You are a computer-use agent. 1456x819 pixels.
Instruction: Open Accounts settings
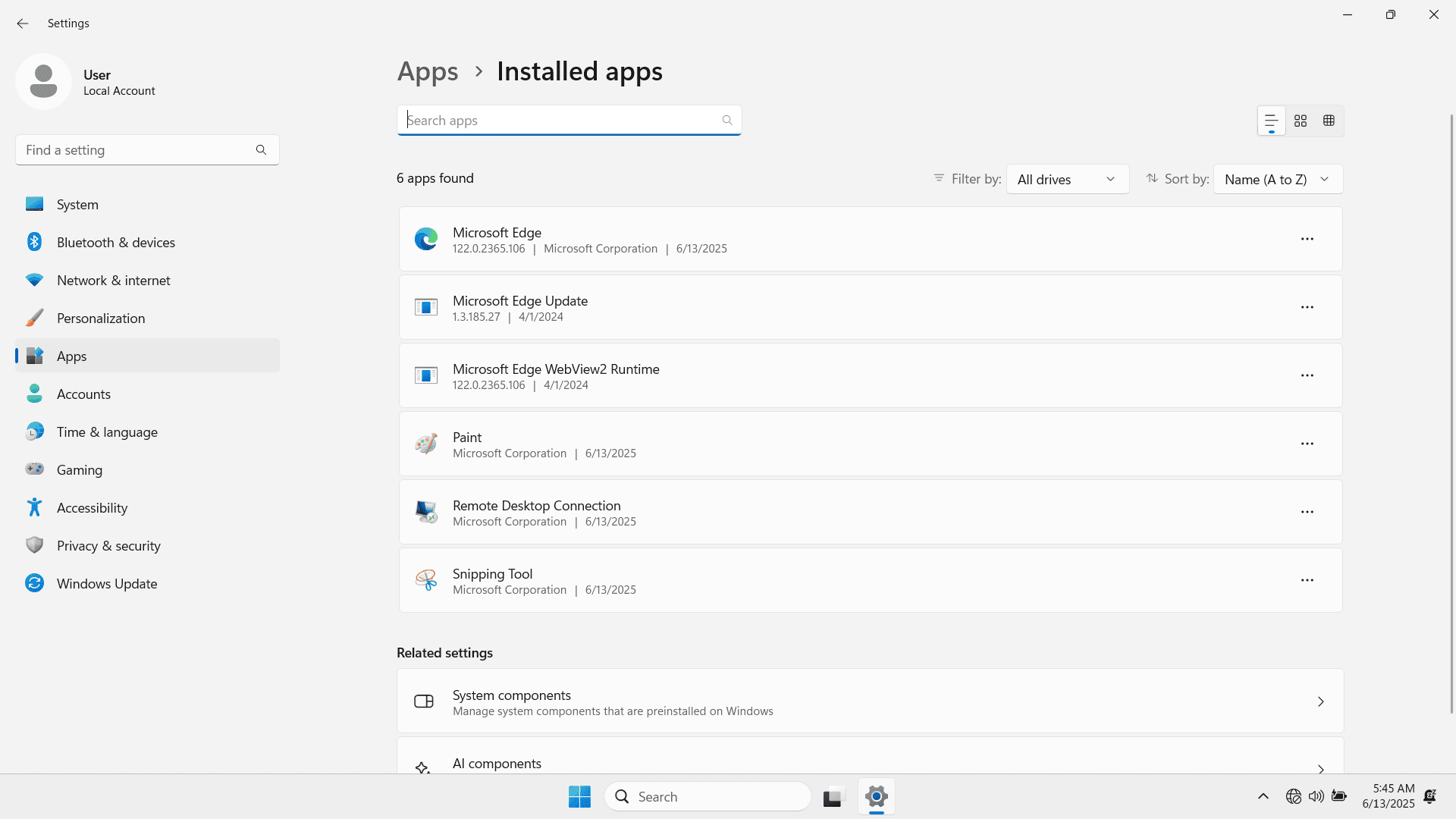click(147, 394)
